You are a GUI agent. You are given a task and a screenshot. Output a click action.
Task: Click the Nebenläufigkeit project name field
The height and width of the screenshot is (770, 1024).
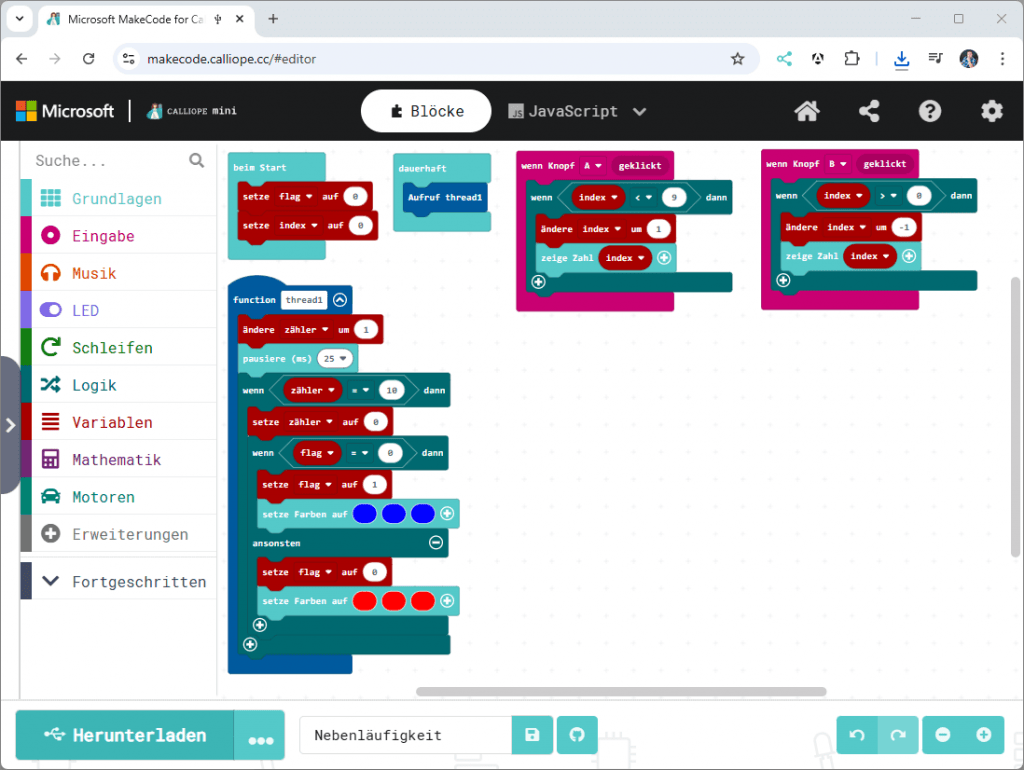[404, 735]
